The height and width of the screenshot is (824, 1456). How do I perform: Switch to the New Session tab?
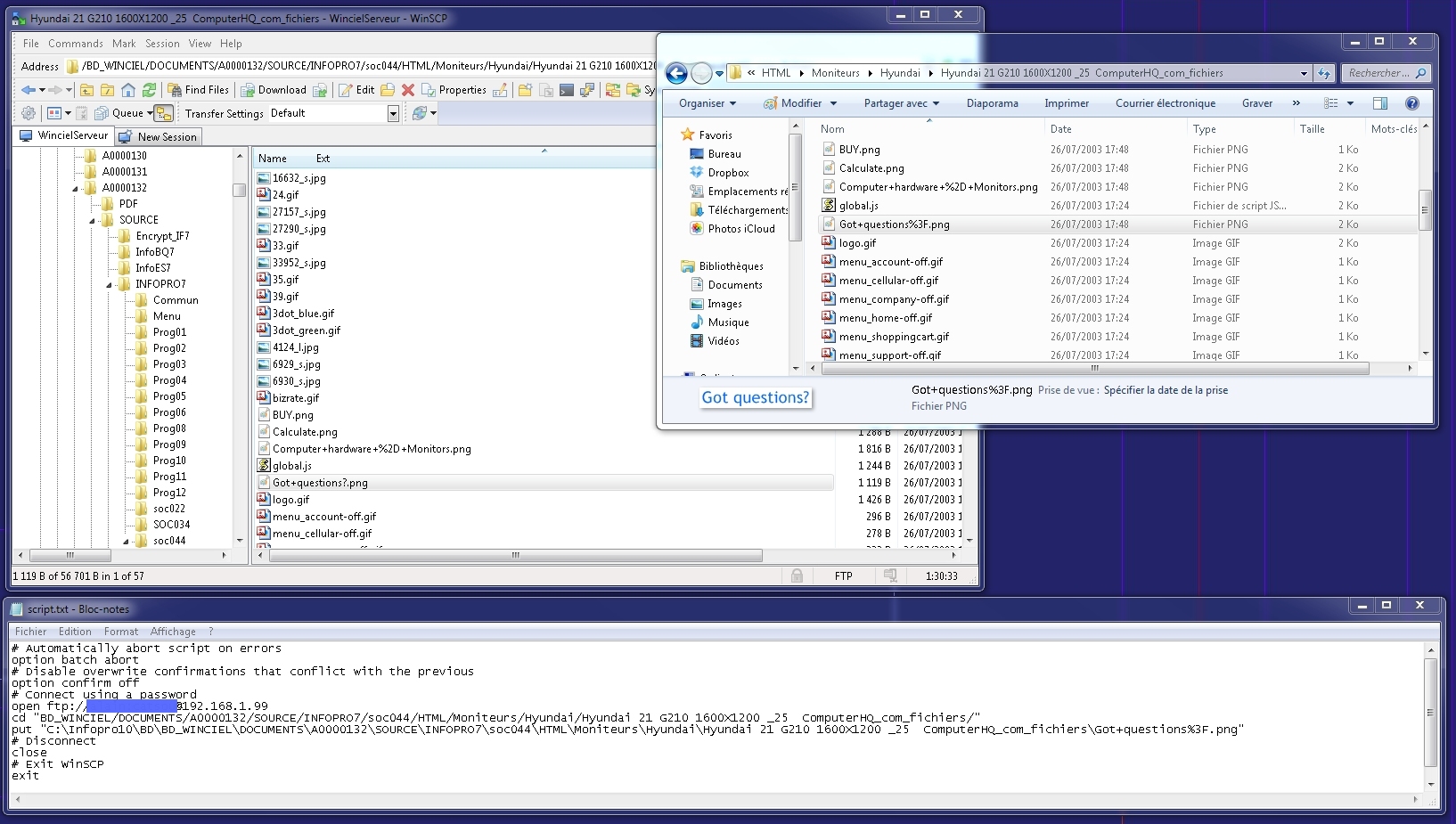click(x=159, y=137)
